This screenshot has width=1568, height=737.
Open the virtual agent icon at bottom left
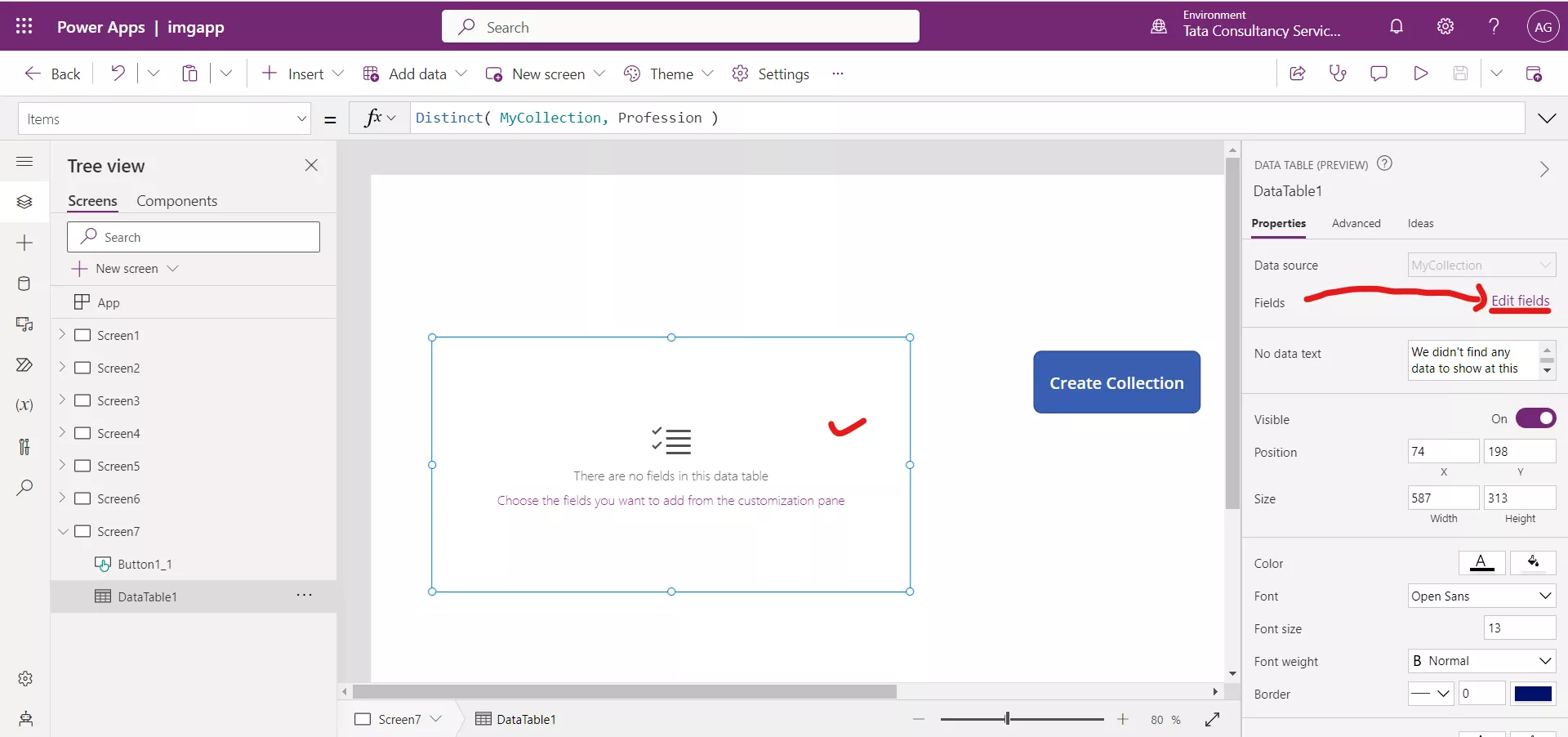pyautogui.click(x=25, y=719)
